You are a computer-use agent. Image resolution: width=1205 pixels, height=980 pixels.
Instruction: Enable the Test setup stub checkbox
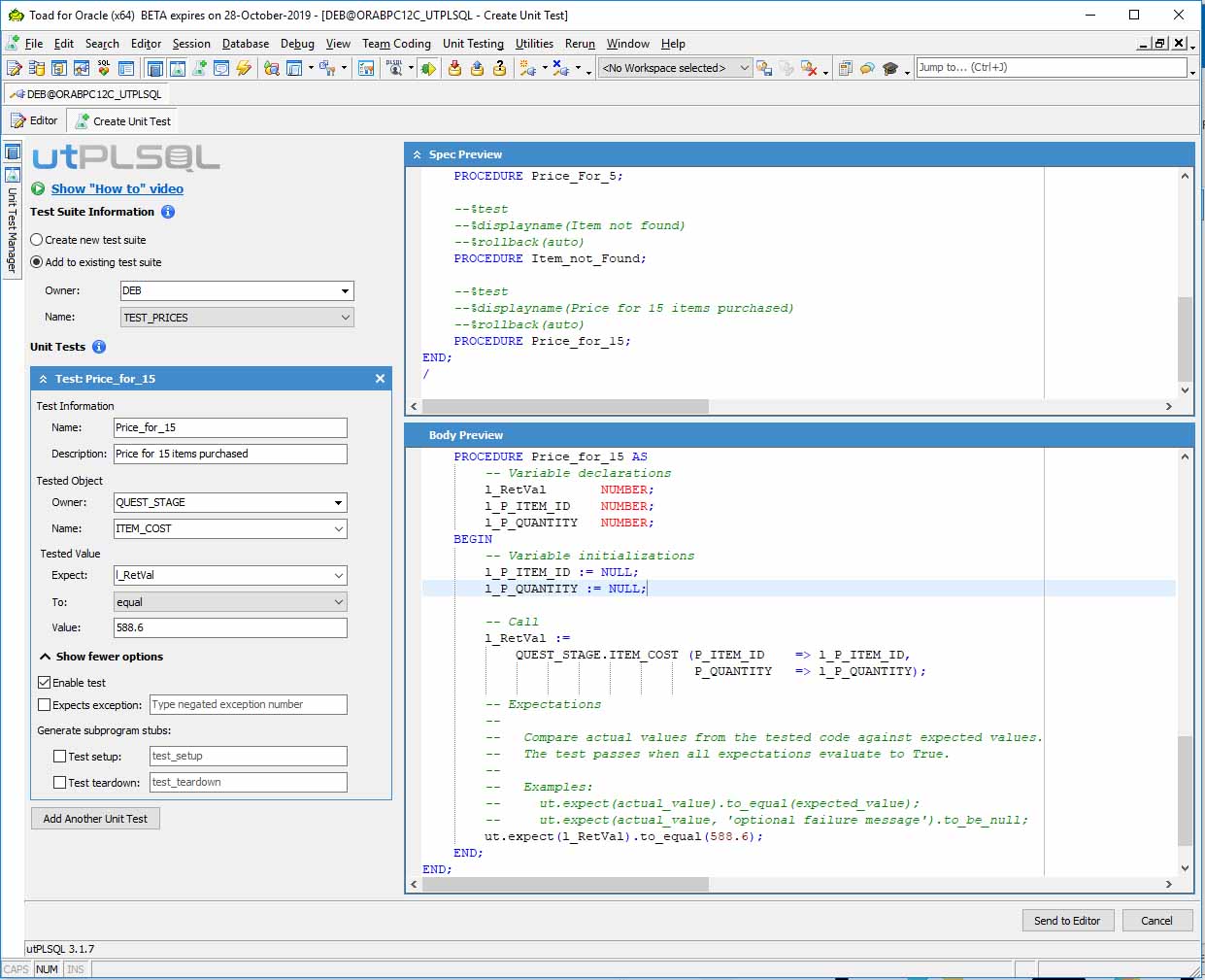coord(60,757)
